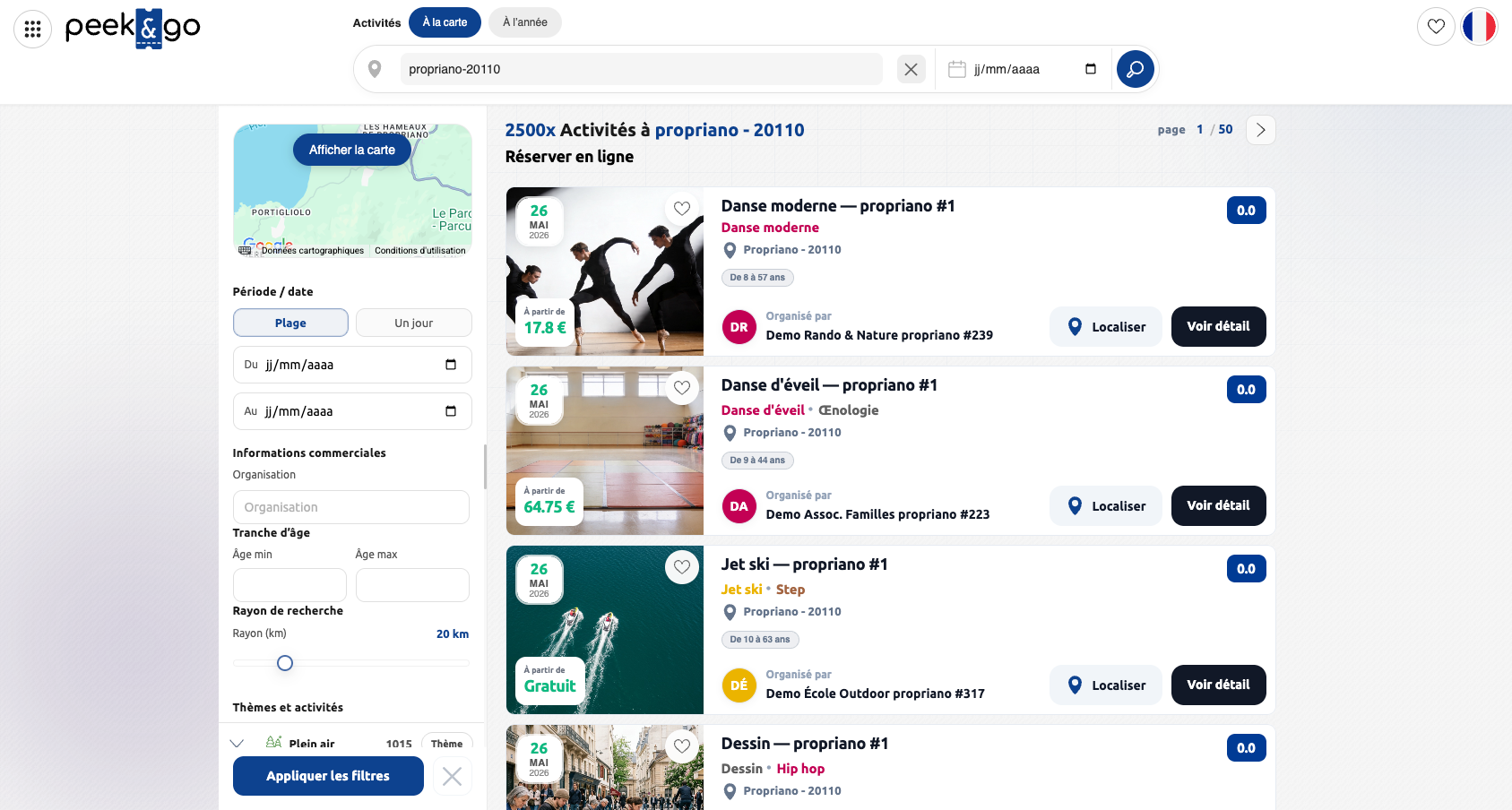The width and height of the screenshot is (1512, 810).
Task: Click the pink Danse moderne category link
Action: 770,228
